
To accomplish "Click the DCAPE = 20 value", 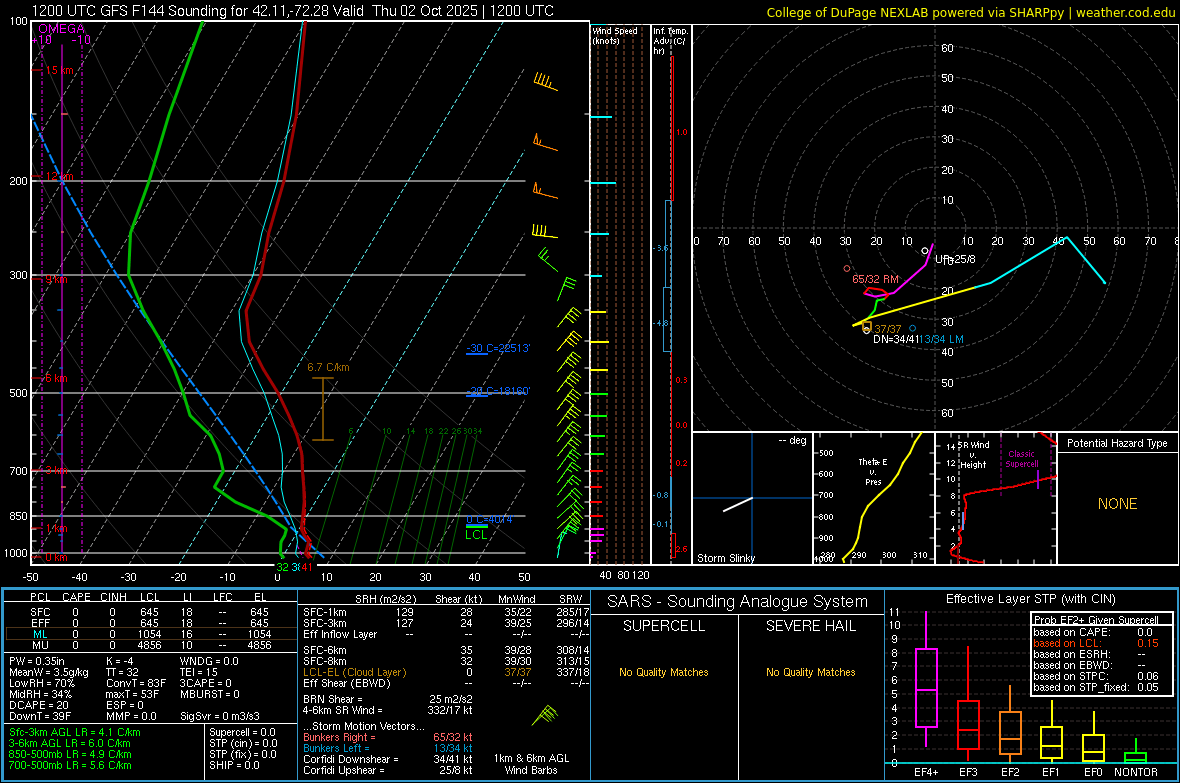I will (39, 705).
